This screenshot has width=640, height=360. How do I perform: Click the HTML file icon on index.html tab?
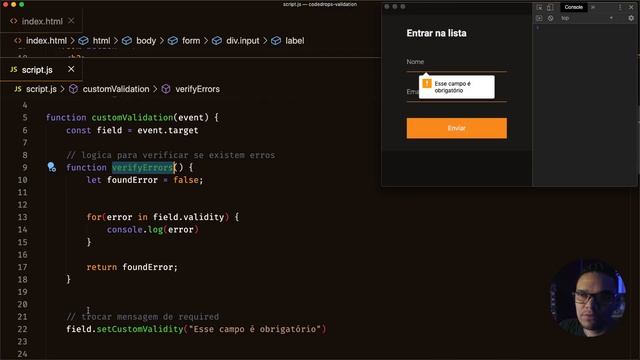14,21
